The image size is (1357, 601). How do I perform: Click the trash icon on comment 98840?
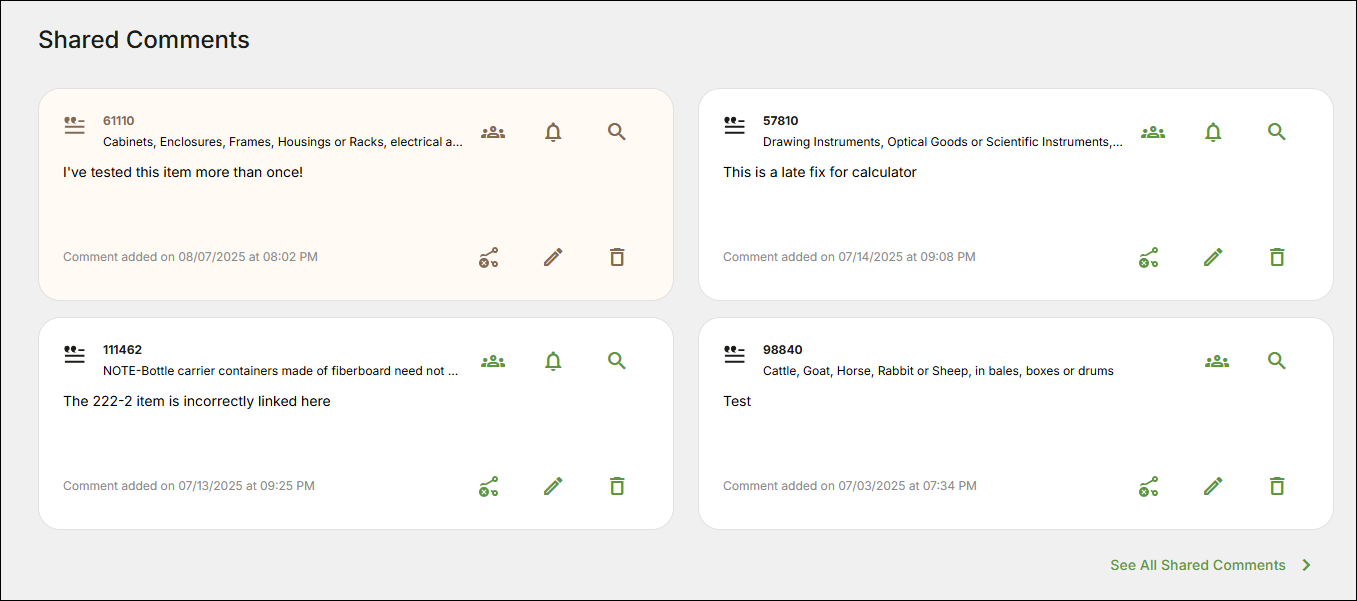1277,487
